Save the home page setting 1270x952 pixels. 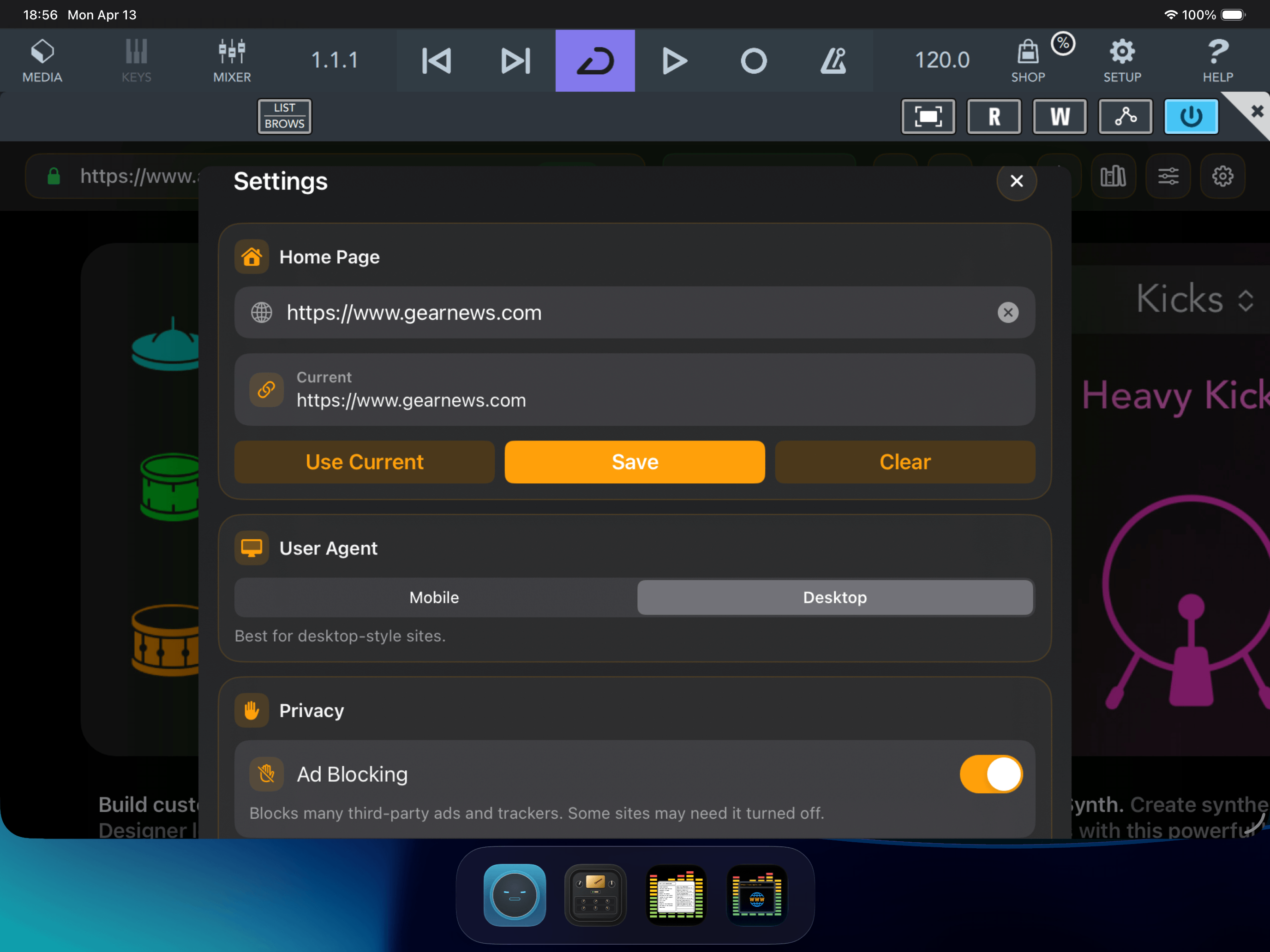click(x=635, y=462)
